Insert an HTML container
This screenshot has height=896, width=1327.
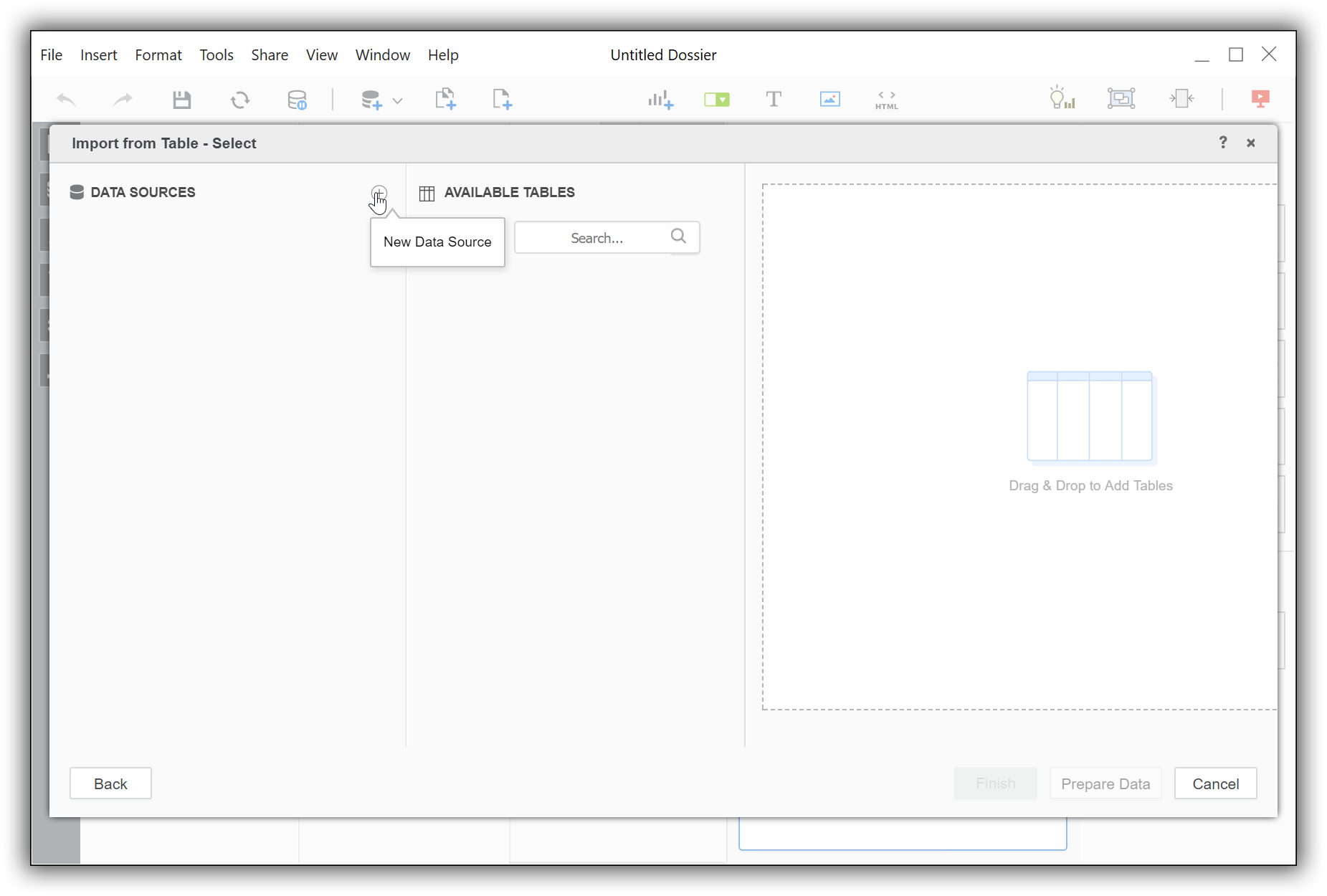point(886,100)
